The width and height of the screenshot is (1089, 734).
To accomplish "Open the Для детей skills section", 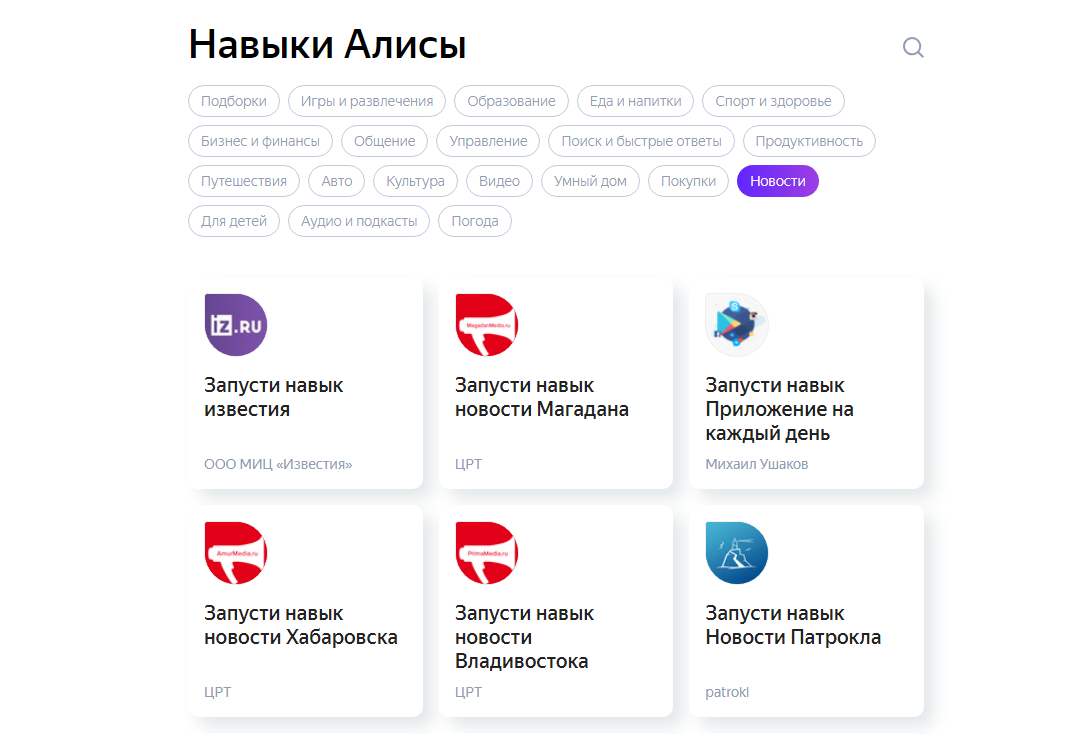I will coord(233,221).
